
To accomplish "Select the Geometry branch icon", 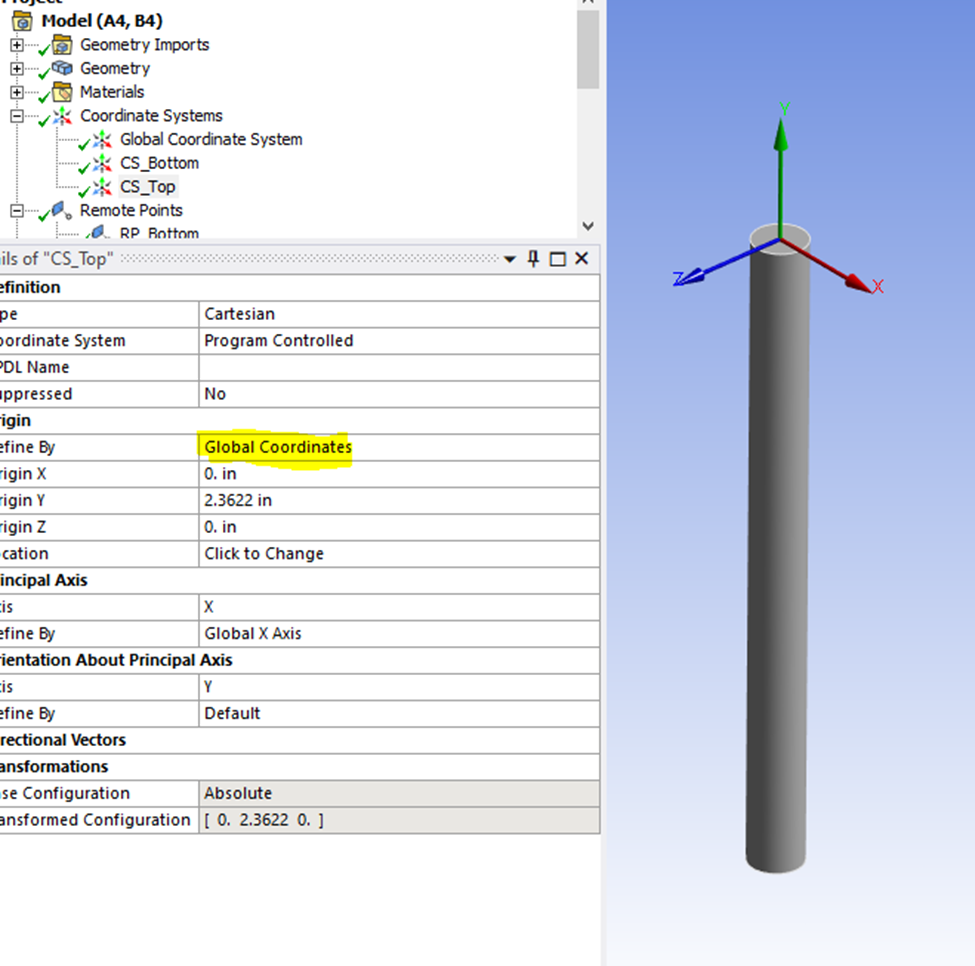I will point(61,68).
